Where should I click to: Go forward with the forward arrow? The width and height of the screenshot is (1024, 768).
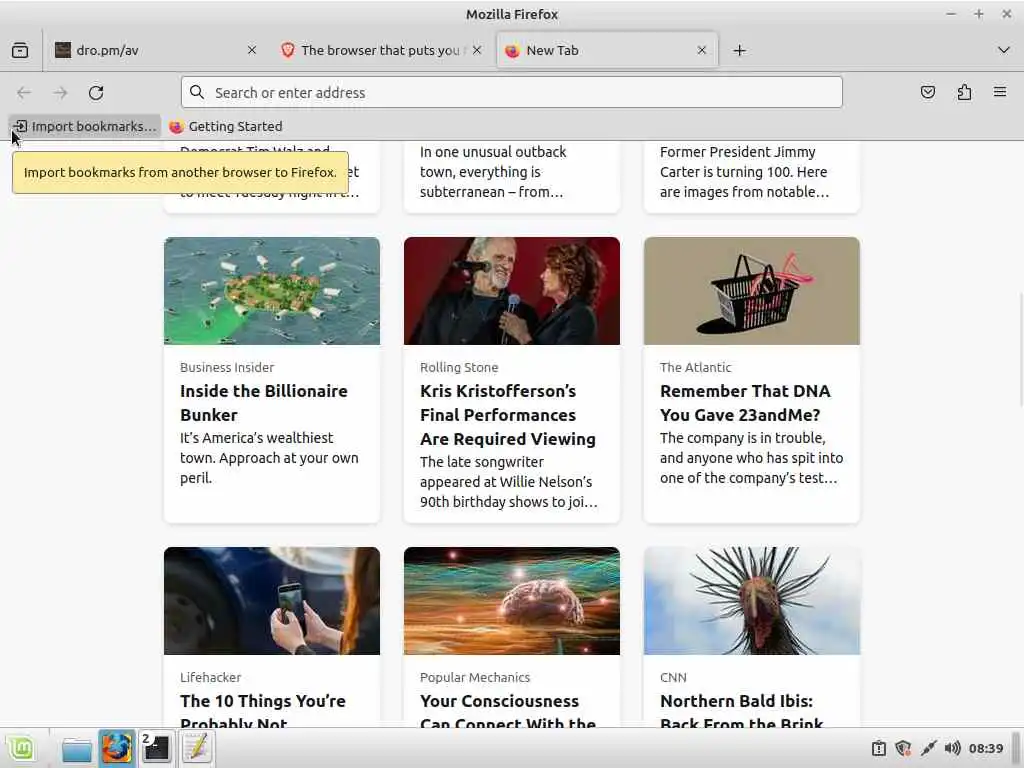tap(61, 93)
